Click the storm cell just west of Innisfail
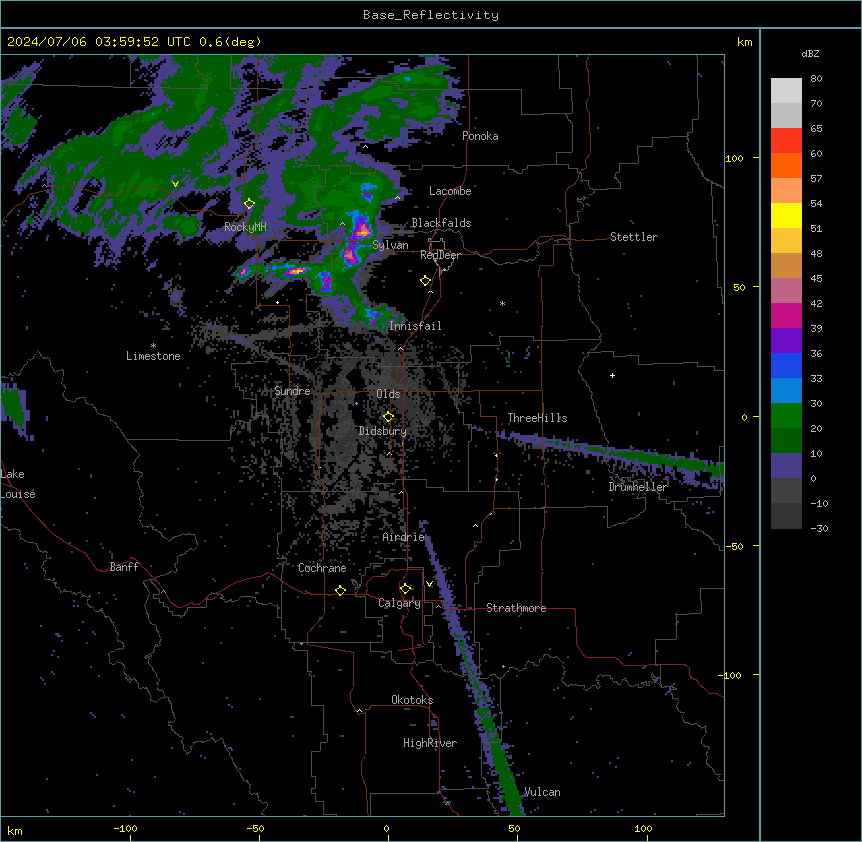Viewport: 862px width, 842px height. coord(373,317)
